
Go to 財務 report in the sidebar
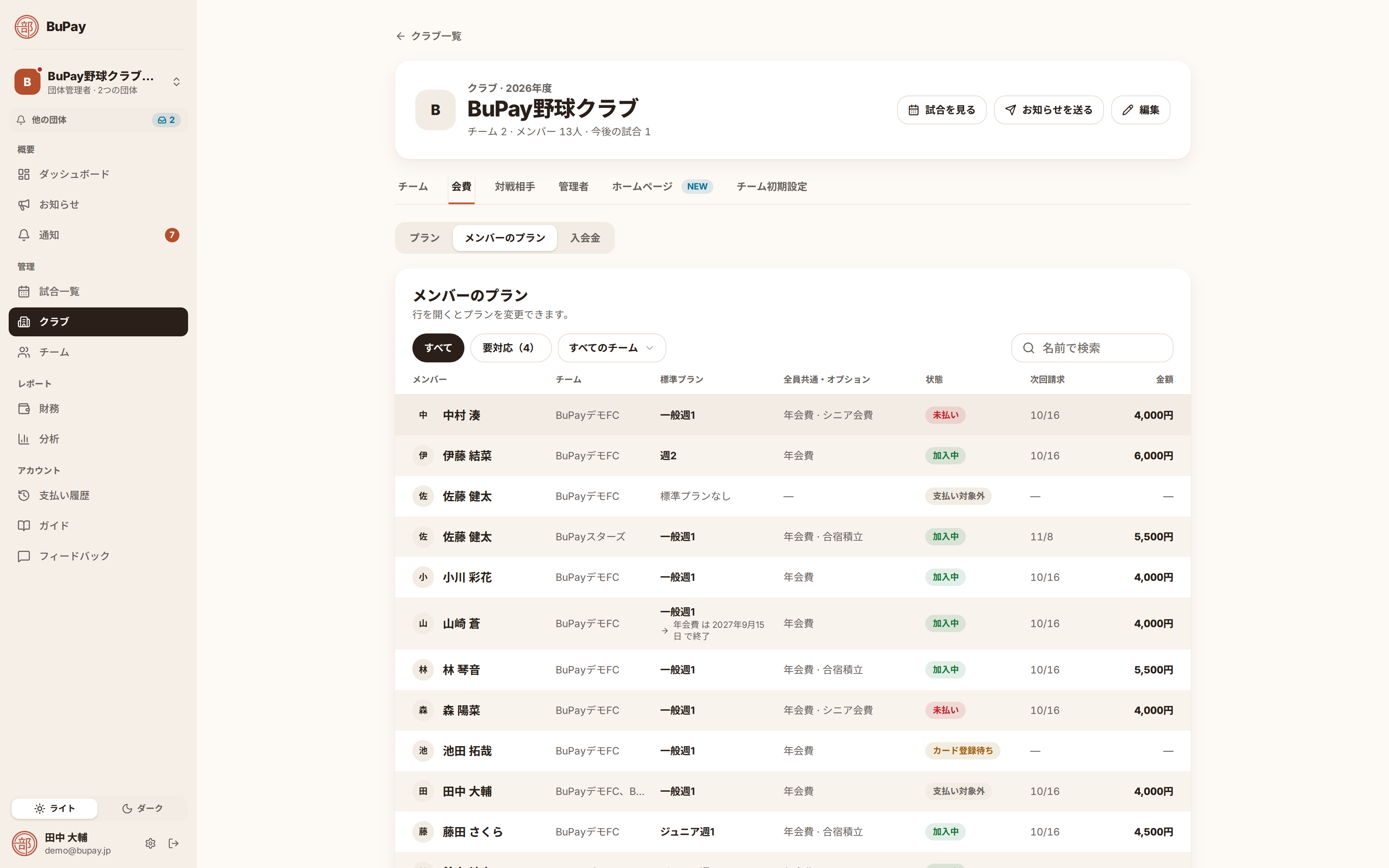(x=98, y=408)
